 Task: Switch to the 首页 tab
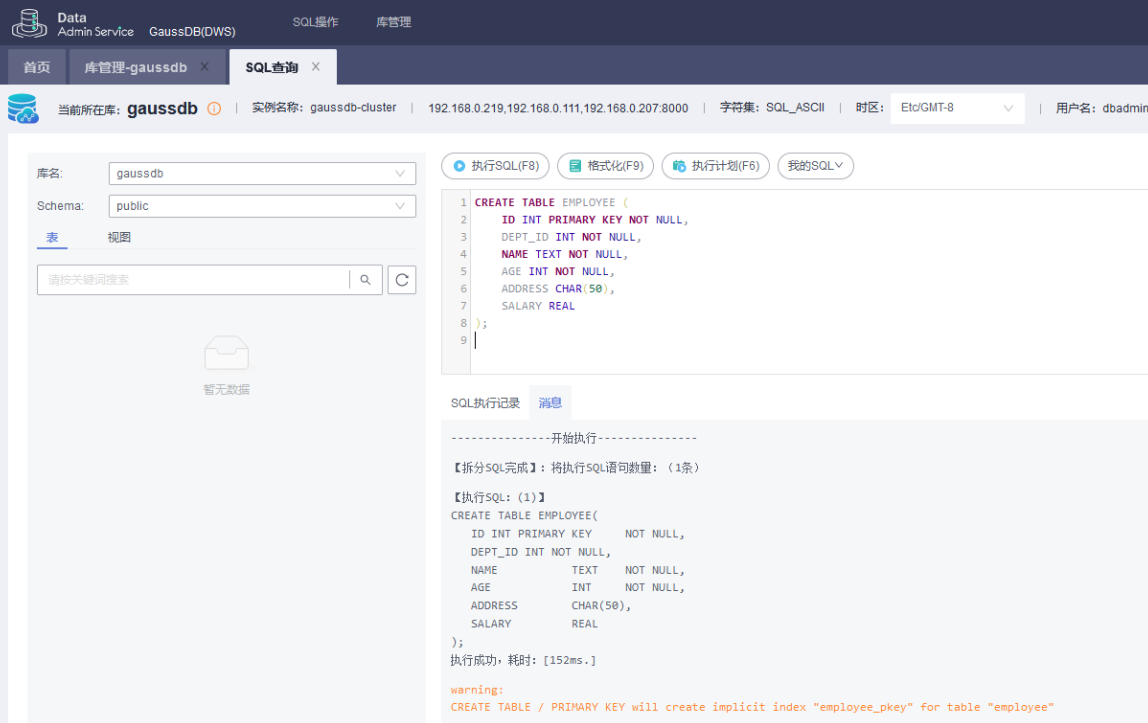37,67
